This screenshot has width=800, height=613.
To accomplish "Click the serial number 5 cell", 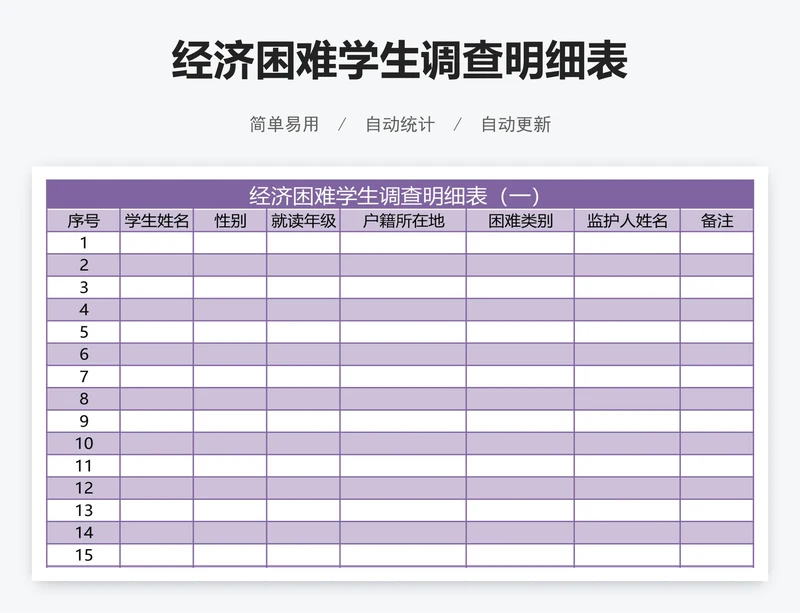I will coord(83,332).
